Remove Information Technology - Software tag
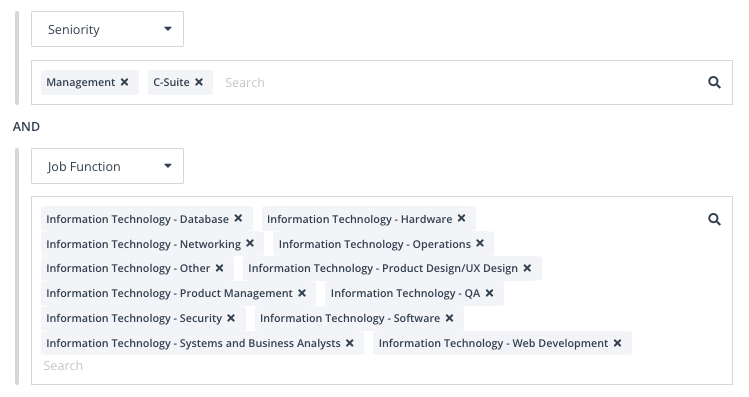The image size is (749, 397). click(x=449, y=318)
